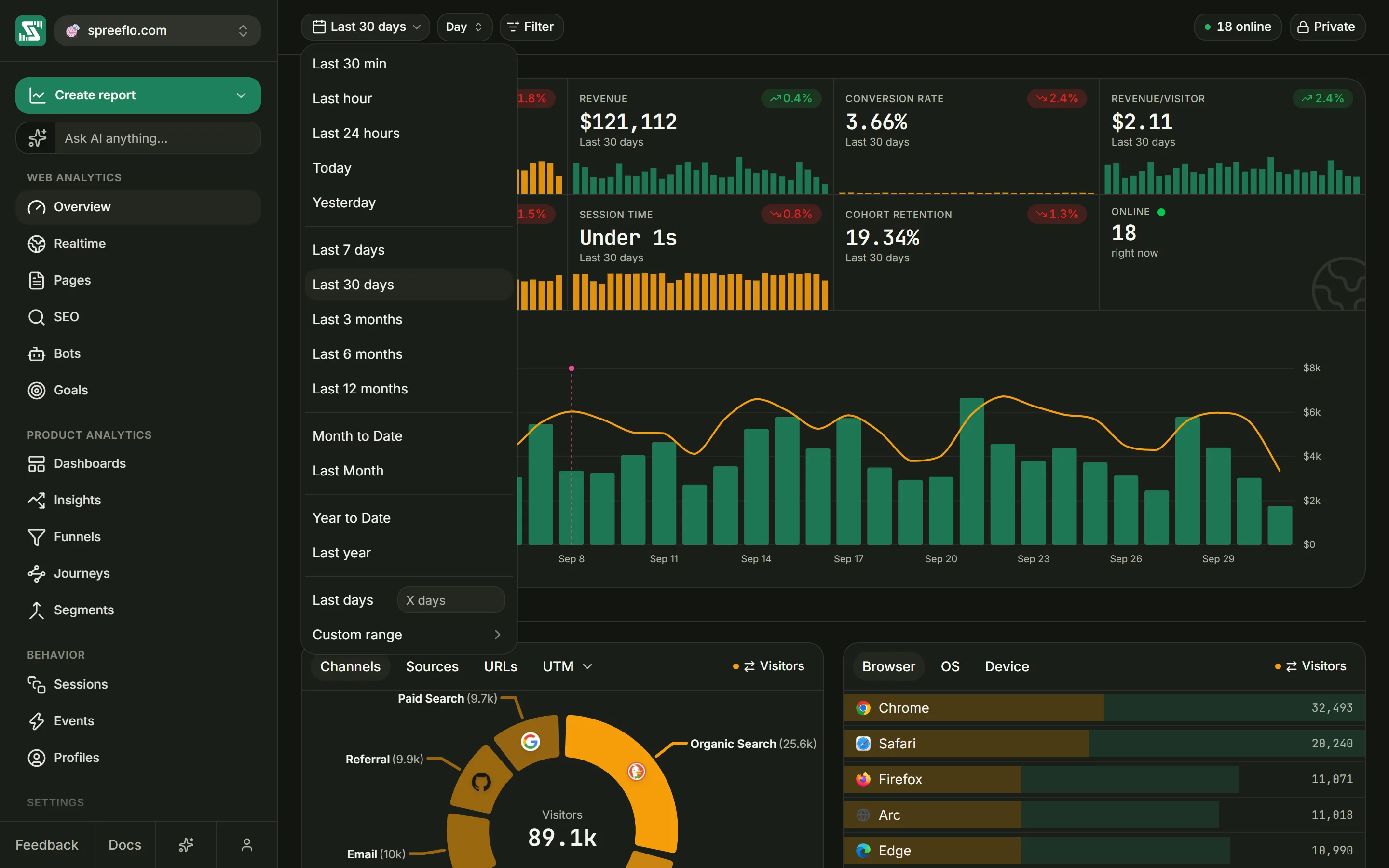Open Realtime globe icon in sidebar
The height and width of the screenshot is (868, 1389).
(x=36, y=244)
